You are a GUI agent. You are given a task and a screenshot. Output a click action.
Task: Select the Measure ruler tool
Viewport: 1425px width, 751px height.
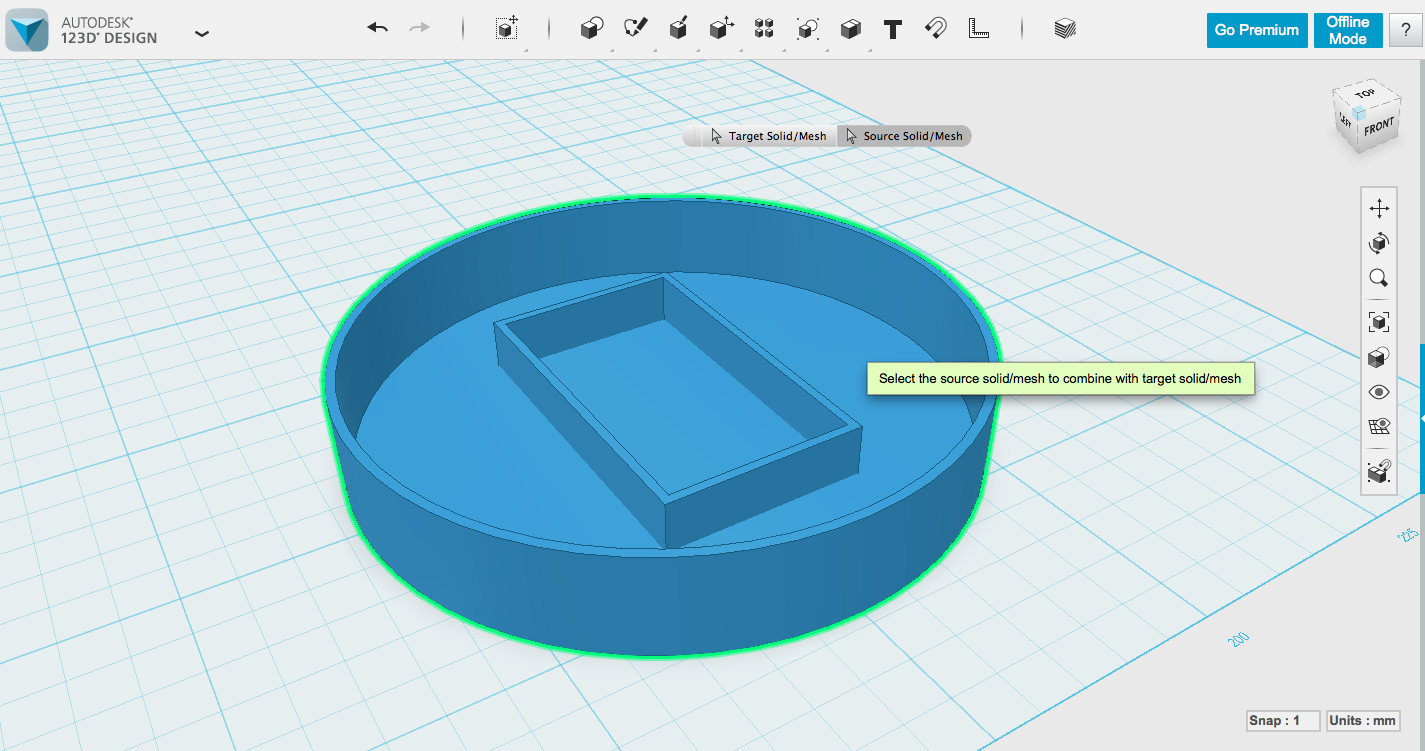[979, 29]
